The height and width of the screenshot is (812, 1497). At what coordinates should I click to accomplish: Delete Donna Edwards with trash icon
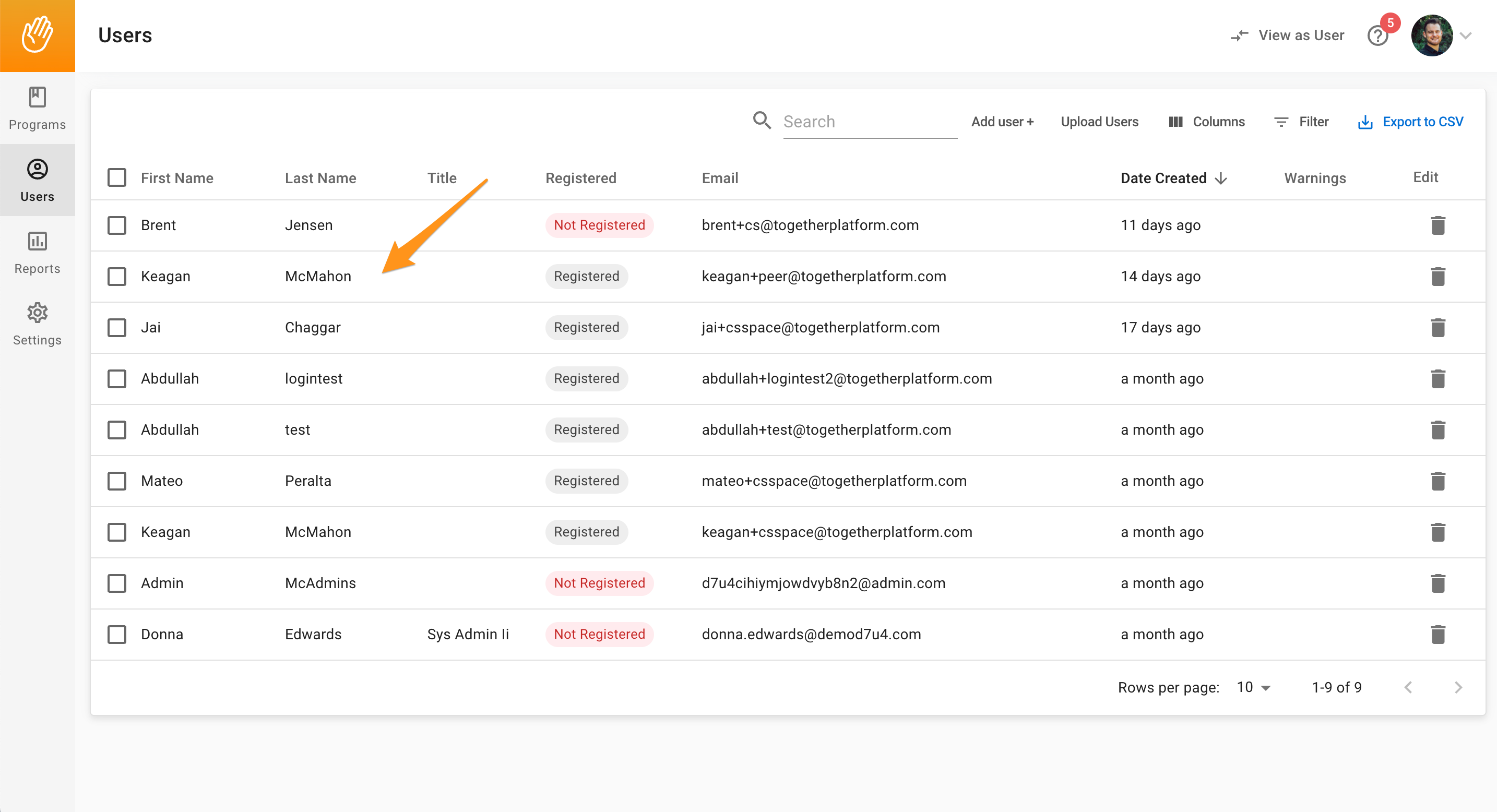click(1437, 634)
